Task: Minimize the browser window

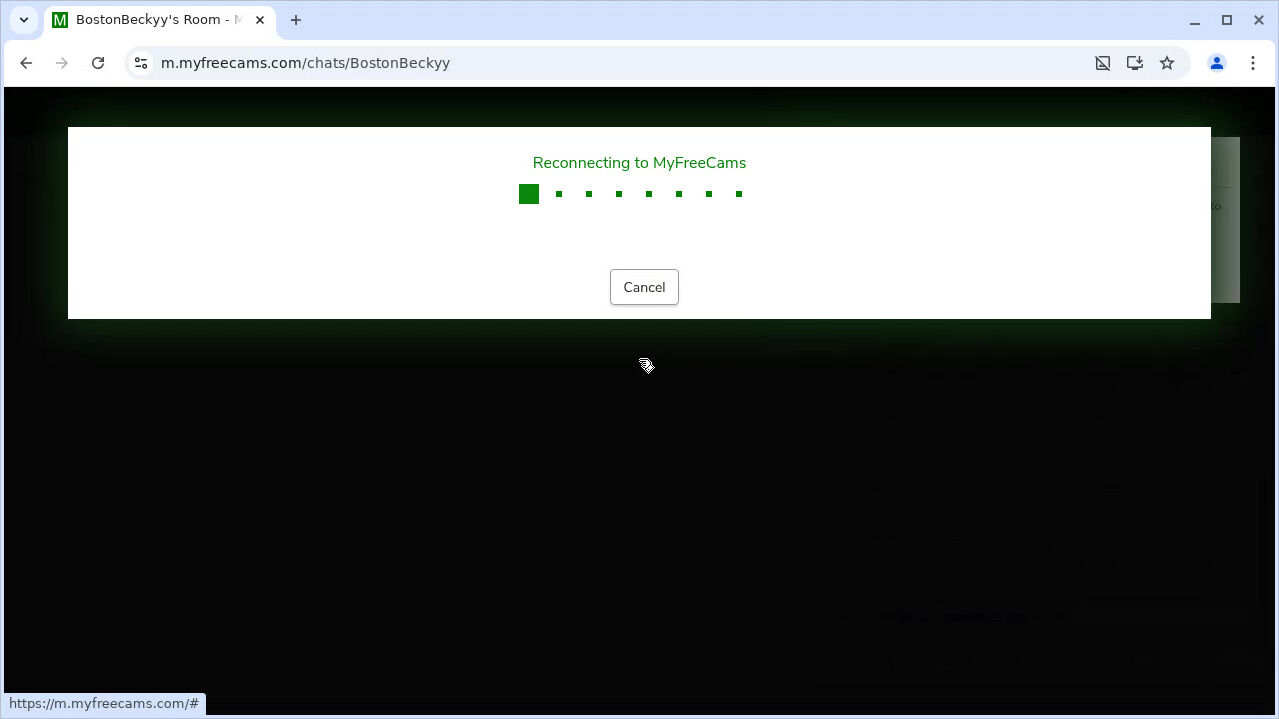Action: 1194,20
